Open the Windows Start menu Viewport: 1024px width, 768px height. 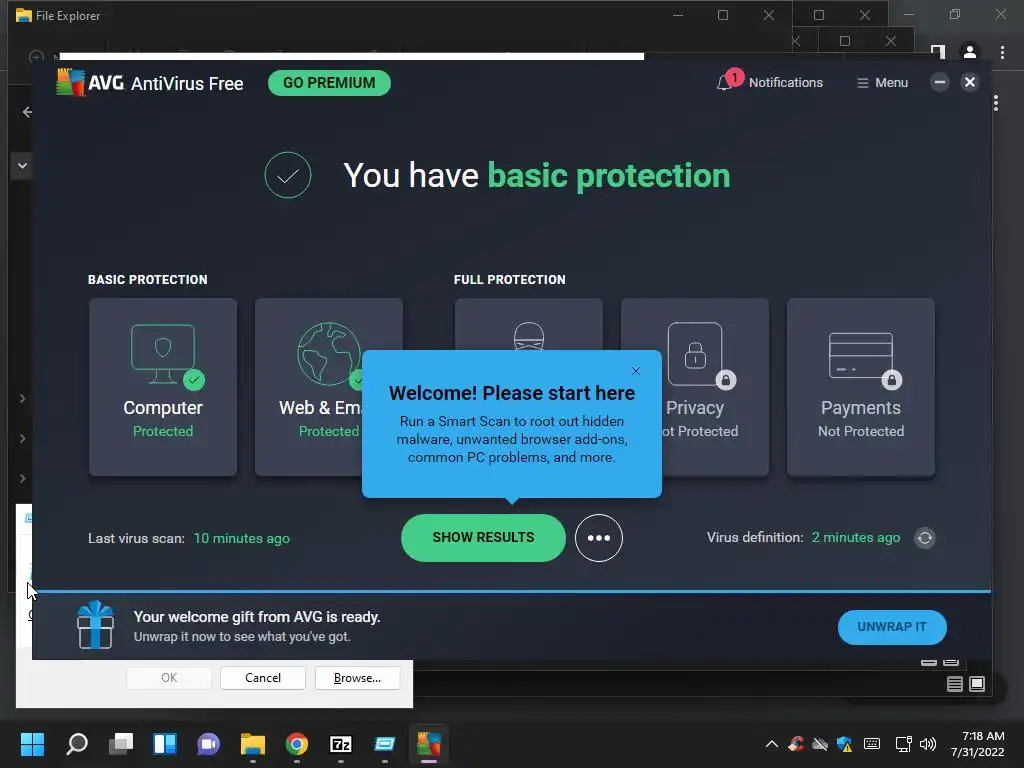32,744
